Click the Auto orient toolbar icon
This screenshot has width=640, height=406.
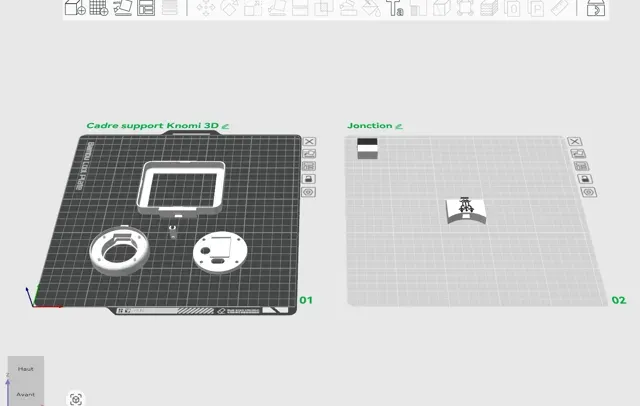[x=122, y=7]
